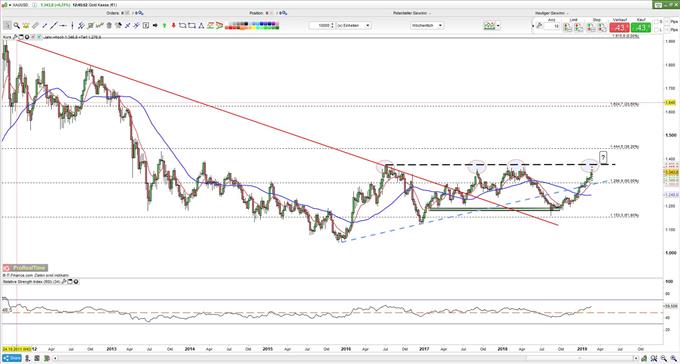
Task: Select the horizontal line tool
Action: click(x=63, y=25)
